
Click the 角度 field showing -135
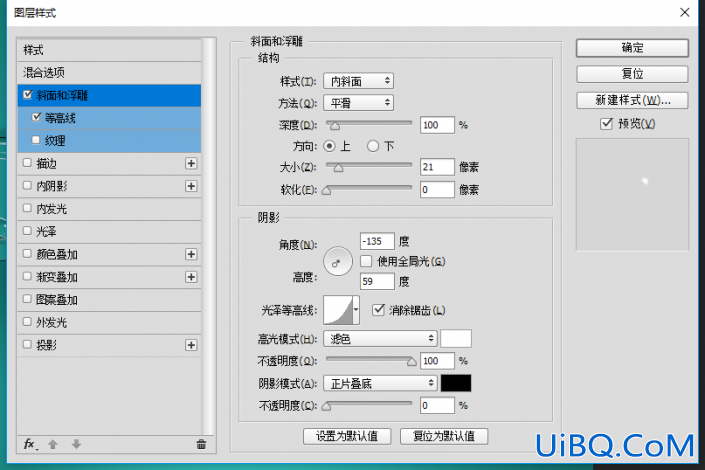coord(377,241)
